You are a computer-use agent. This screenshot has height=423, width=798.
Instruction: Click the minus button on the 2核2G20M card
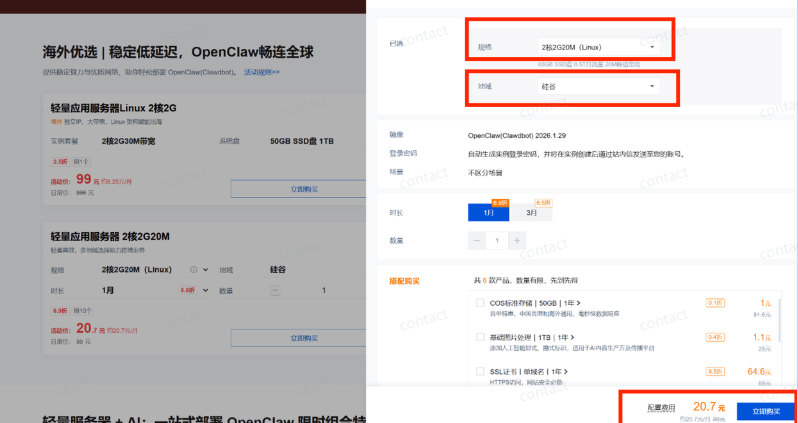click(x=275, y=291)
